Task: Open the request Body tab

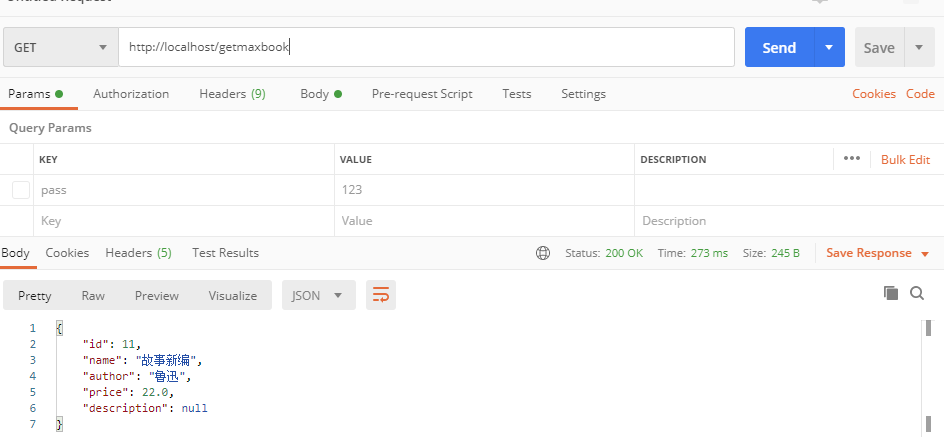Action: coord(321,94)
